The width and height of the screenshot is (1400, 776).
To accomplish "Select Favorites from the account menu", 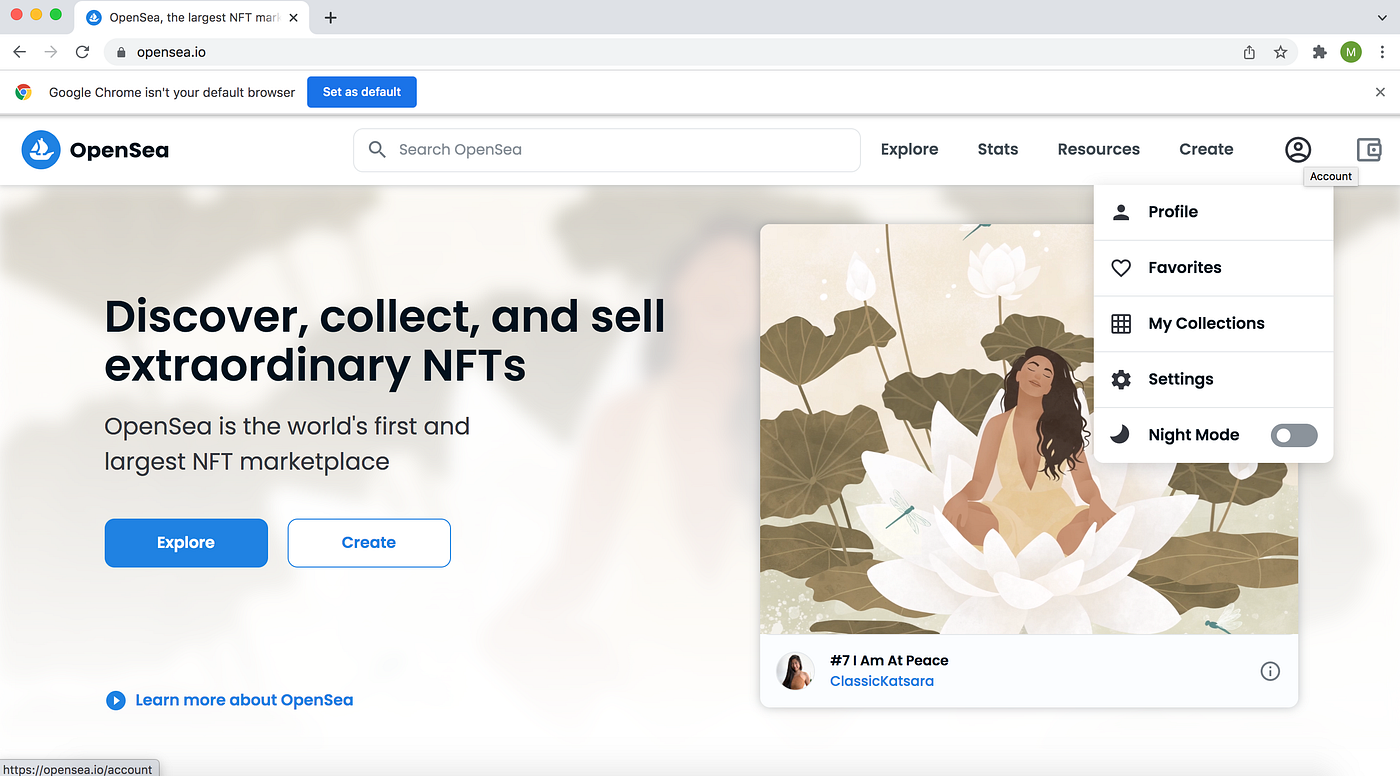I will pyautogui.click(x=1214, y=268).
